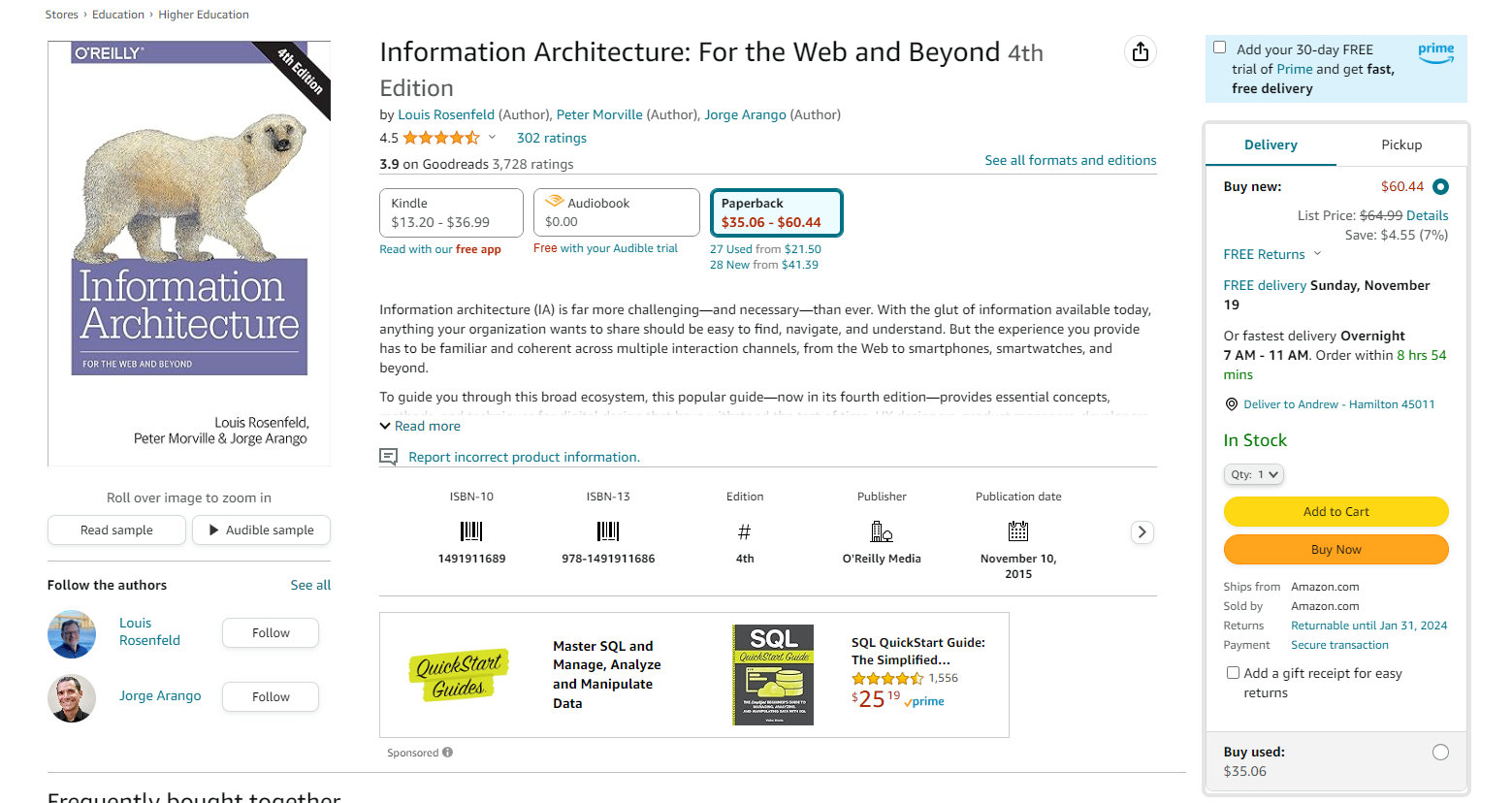
Task: Click the report incorrect information speech icon
Action: point(389,457)
